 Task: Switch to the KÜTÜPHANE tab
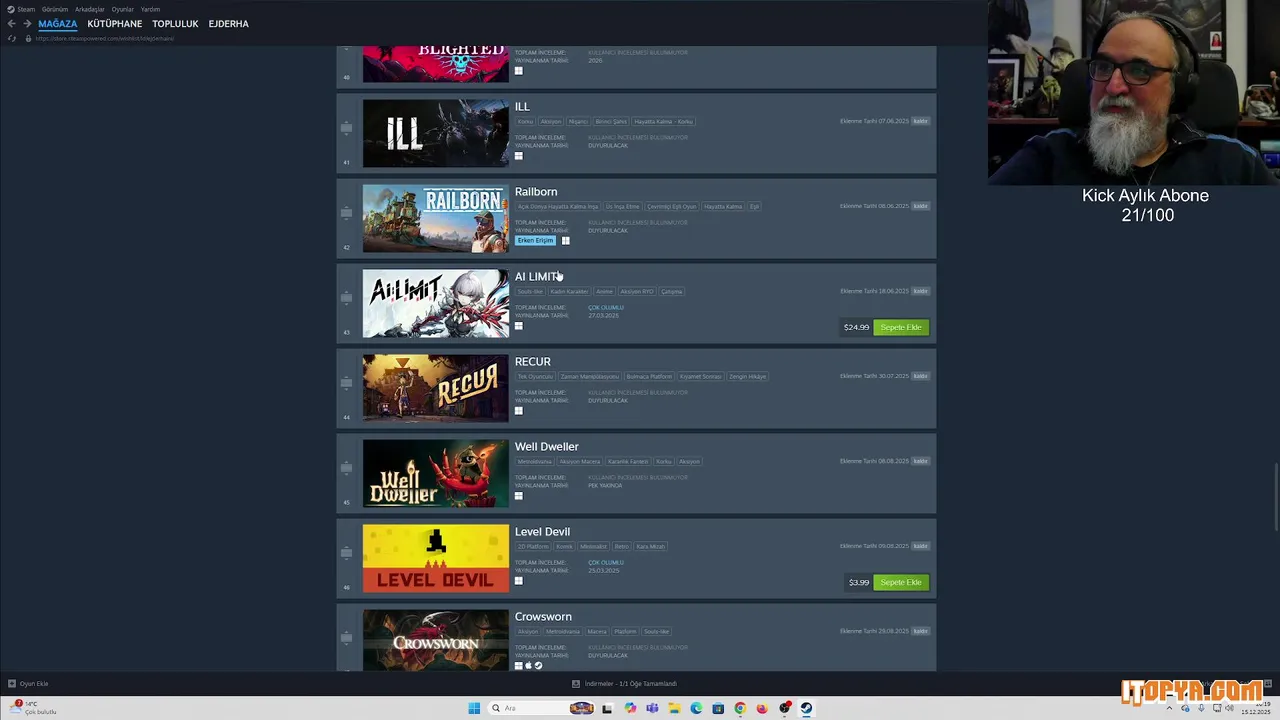click(115, 24)
